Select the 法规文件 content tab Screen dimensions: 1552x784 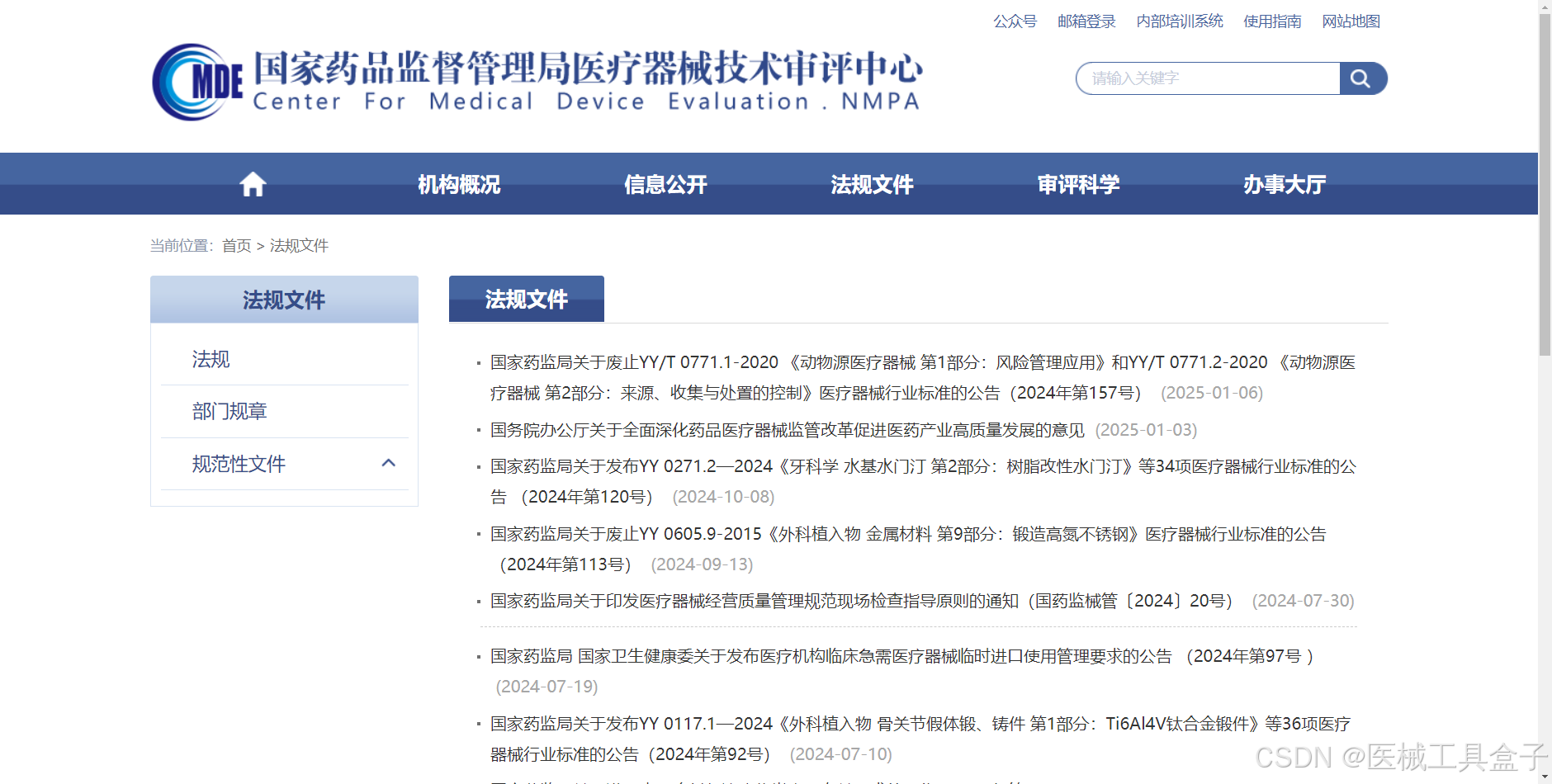tap(527, 299)
